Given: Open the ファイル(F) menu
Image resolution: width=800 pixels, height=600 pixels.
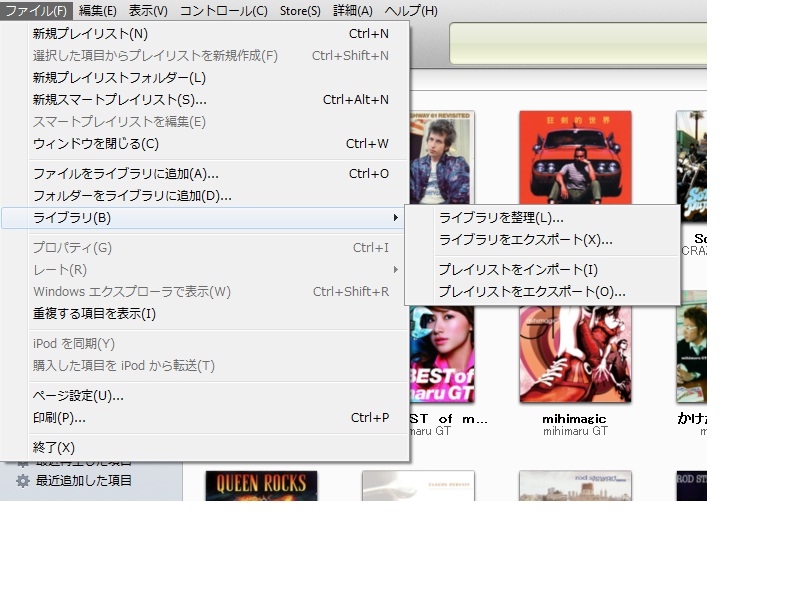Looking at the screenshot, I should tap(36, 11).
